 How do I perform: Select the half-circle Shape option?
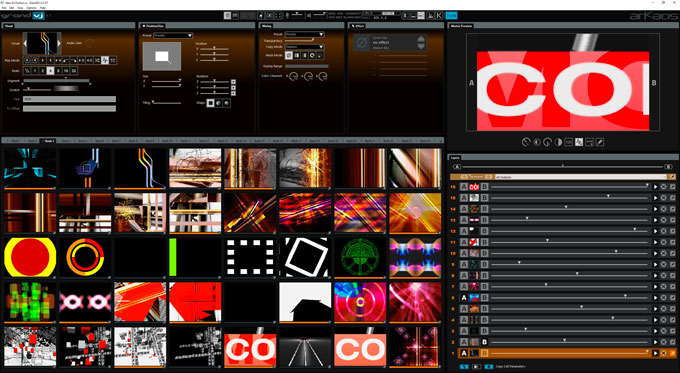click(x=219, y=103)
